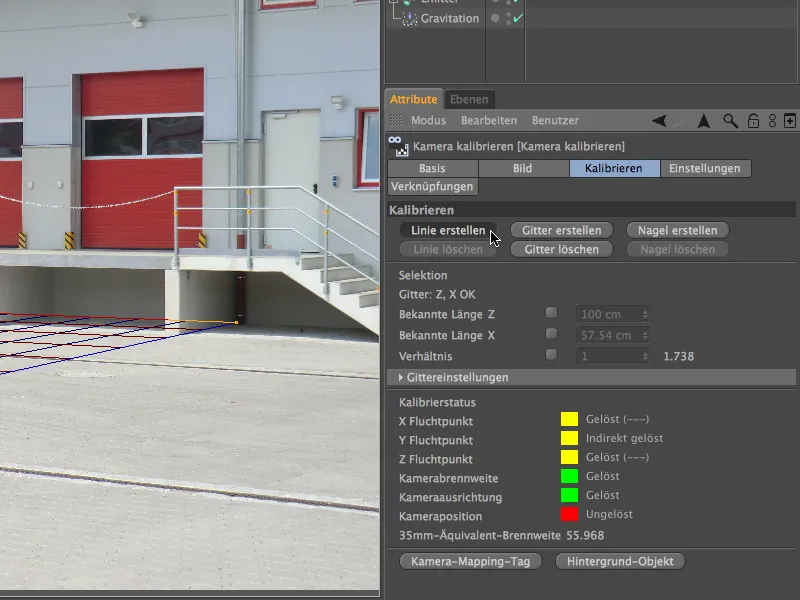Click the element lock circles icon
Screen dimensions: 800x600
coord(772,121)
